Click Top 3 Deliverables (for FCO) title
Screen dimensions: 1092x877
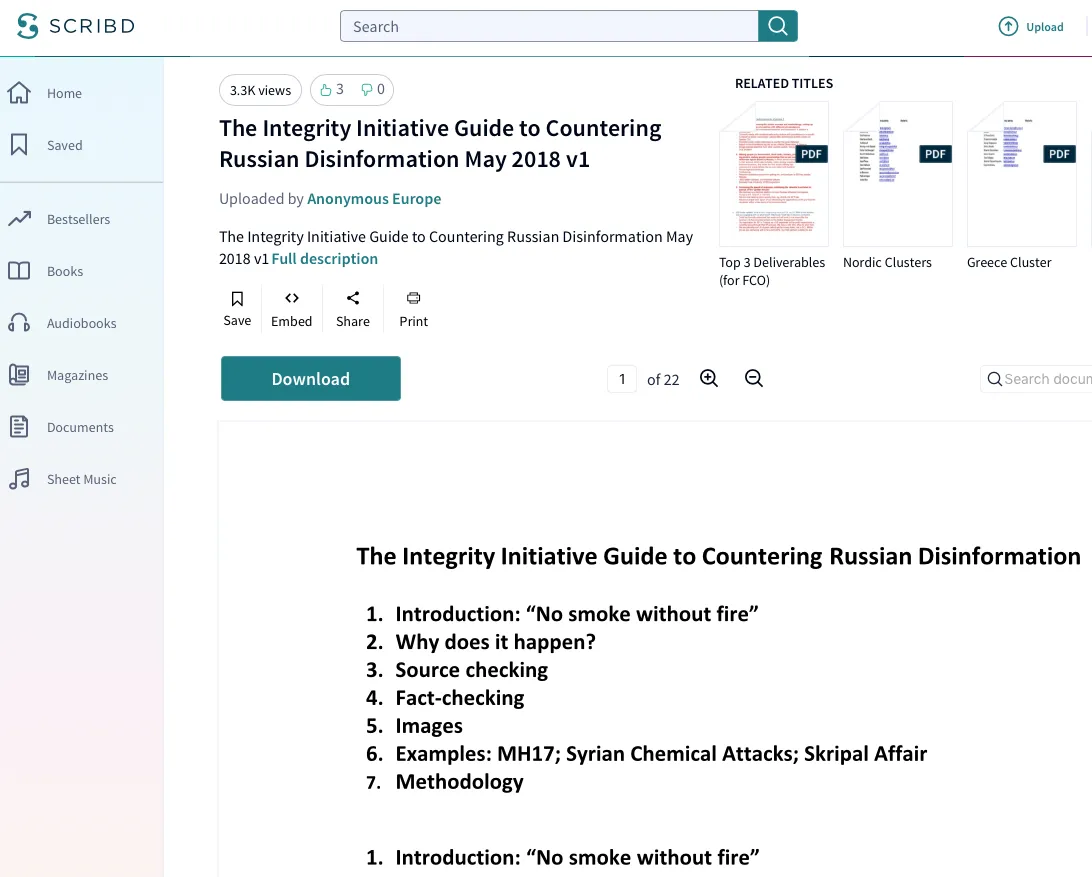(x=772, y=272)
